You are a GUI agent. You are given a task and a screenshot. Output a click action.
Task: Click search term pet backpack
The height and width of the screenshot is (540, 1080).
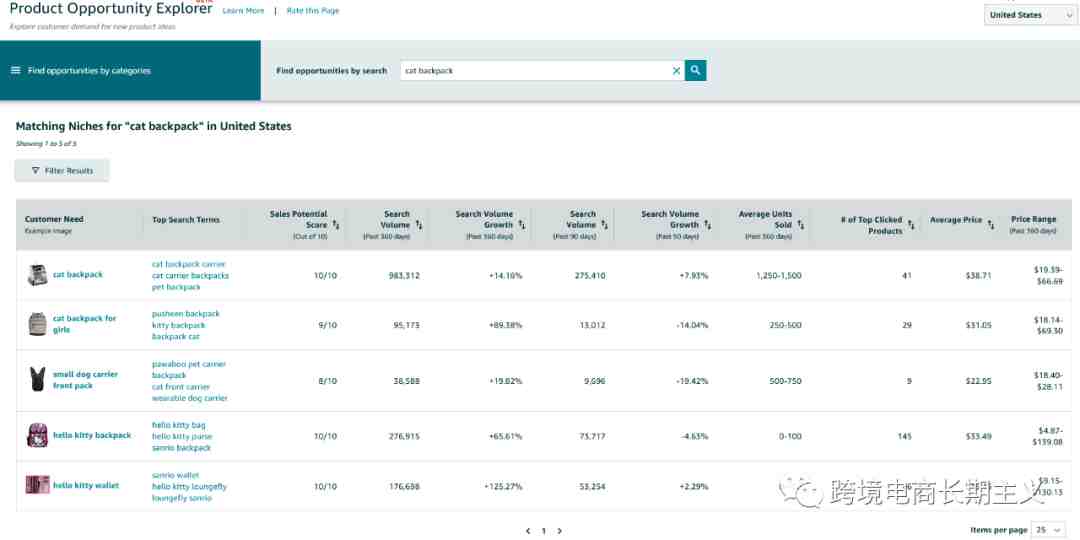pos(176,287)
